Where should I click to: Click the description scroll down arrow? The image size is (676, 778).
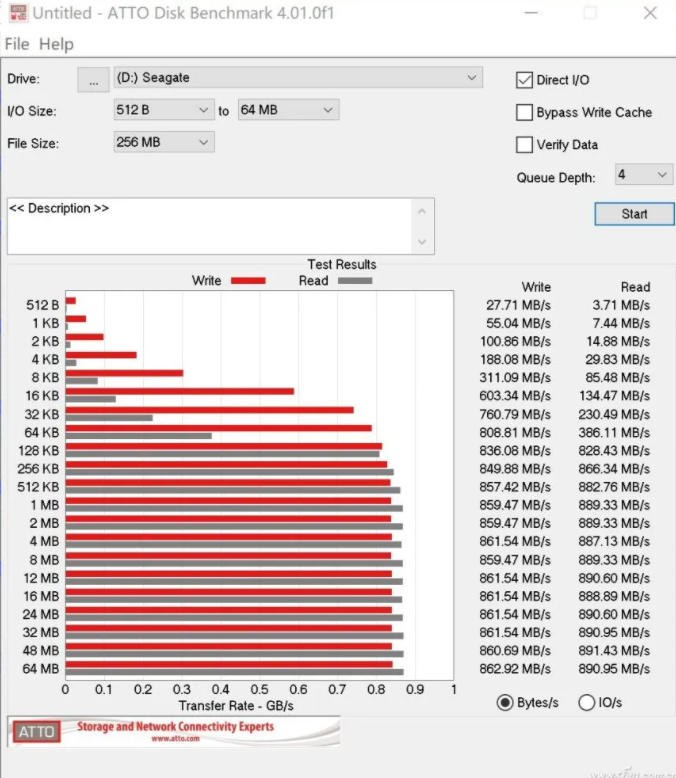(x=422, y=242)
